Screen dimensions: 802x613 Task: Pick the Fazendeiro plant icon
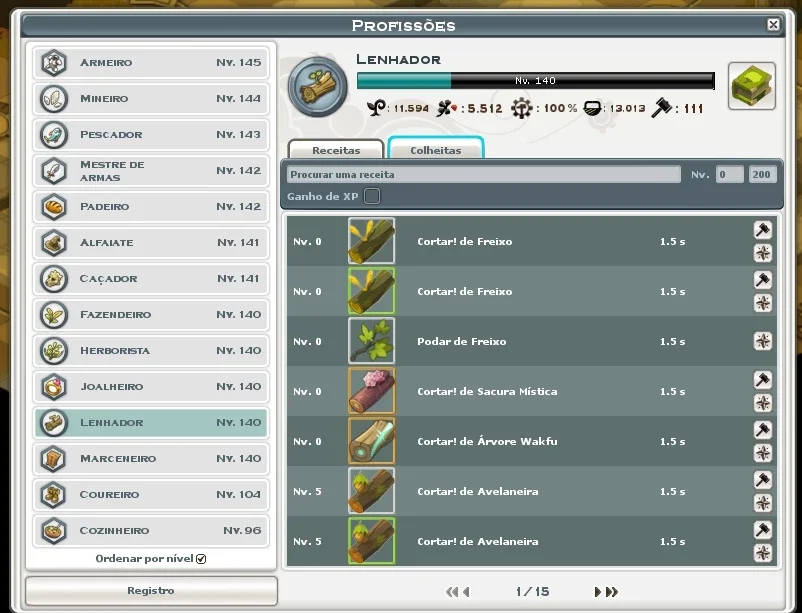tap(54, 314)
